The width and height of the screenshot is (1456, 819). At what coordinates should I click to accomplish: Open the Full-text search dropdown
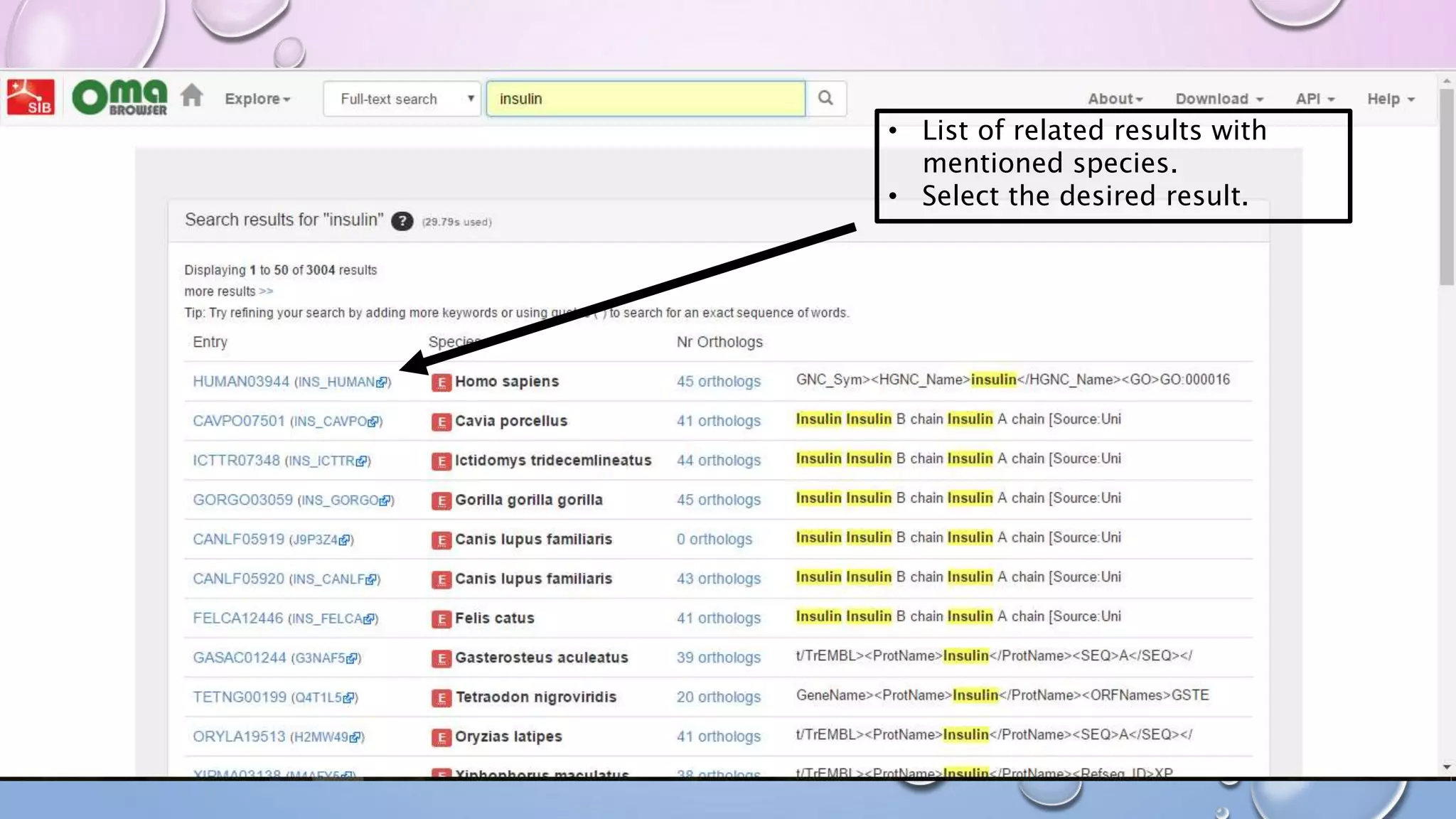point(402,99)
